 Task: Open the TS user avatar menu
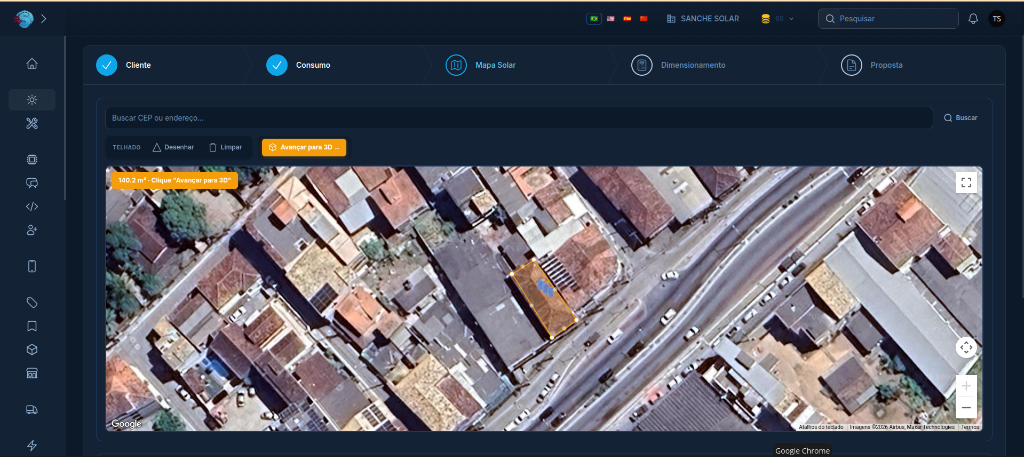point(997,19)
